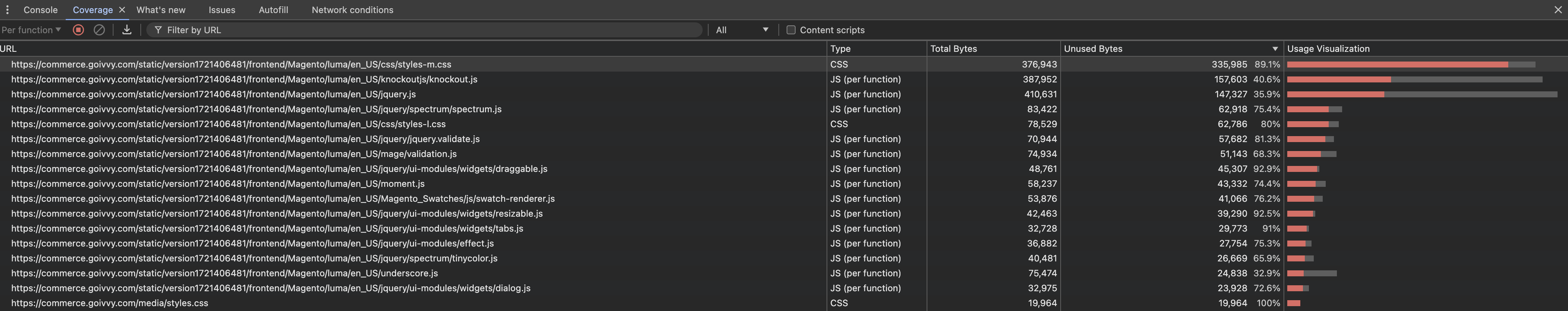
Task: Click the usage bar for styles-m.css
Action: (1411, 65)
